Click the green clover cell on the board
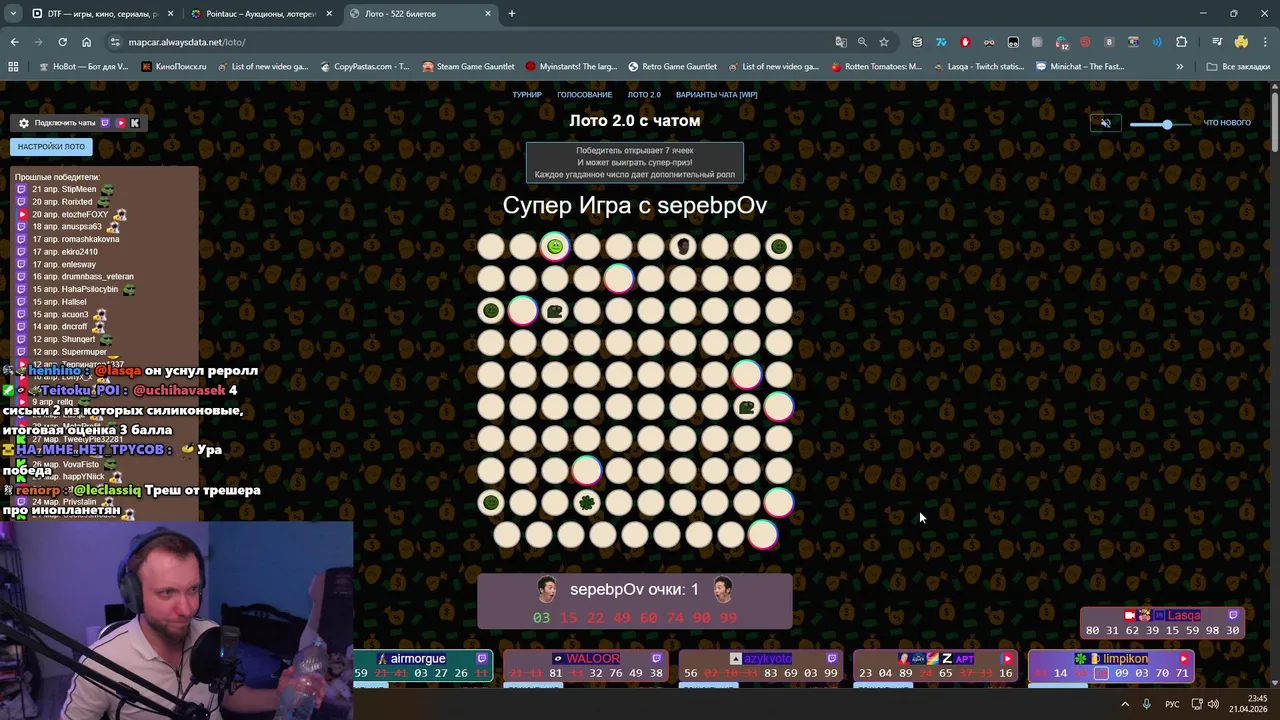This screenshot has width=1280, height=720. pos(587,502)
